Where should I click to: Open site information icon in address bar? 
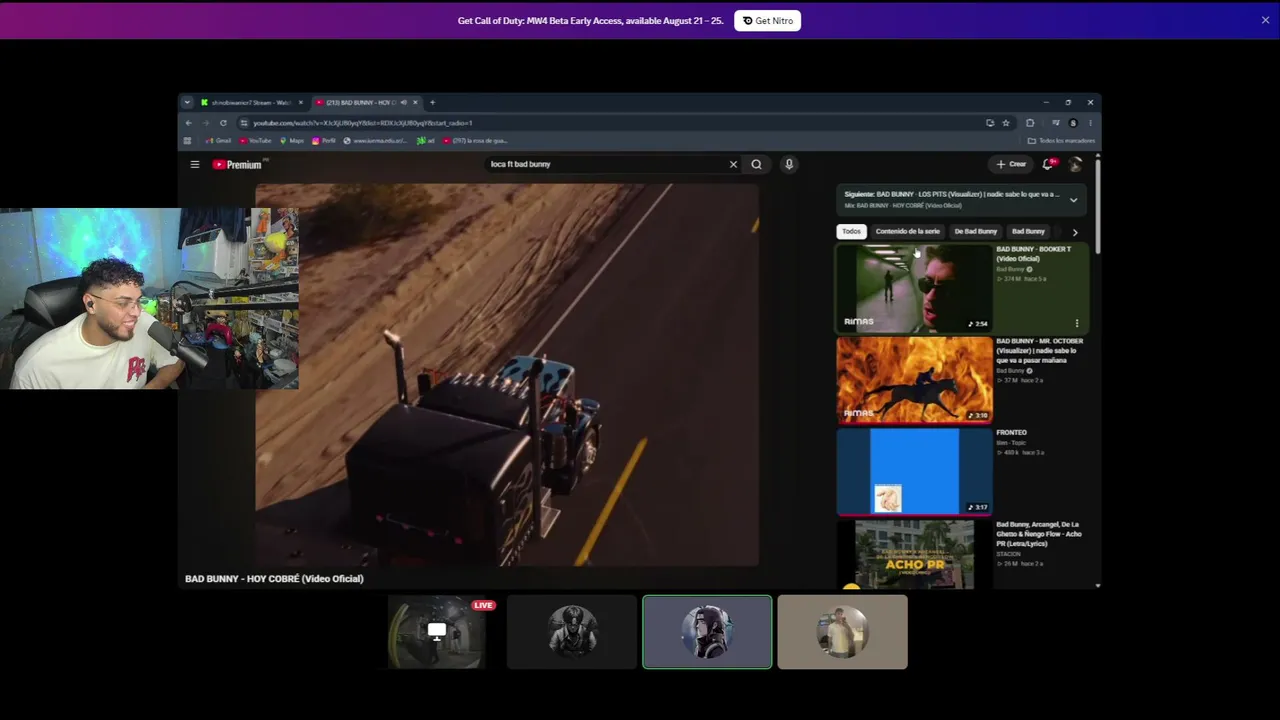(244, 123)
